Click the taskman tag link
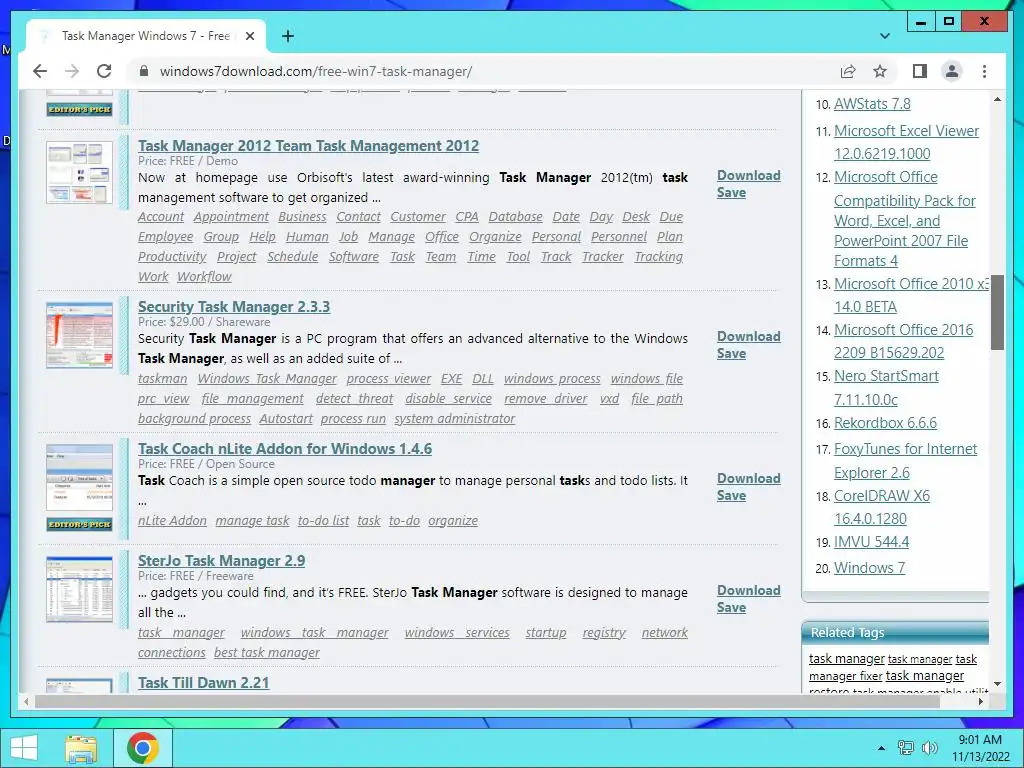1024x768 pixels. (x=163, y=379)
